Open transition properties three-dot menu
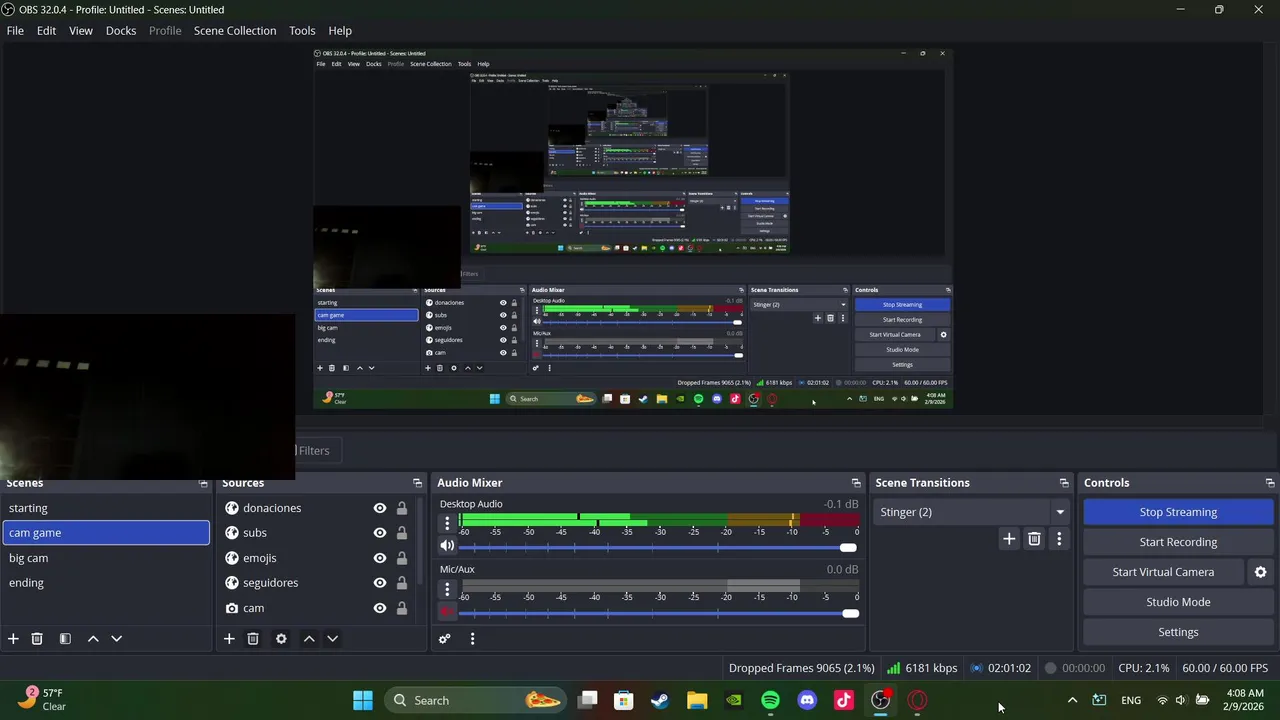The height and width of the screenshot is (720, 1280). point(1059,539)
